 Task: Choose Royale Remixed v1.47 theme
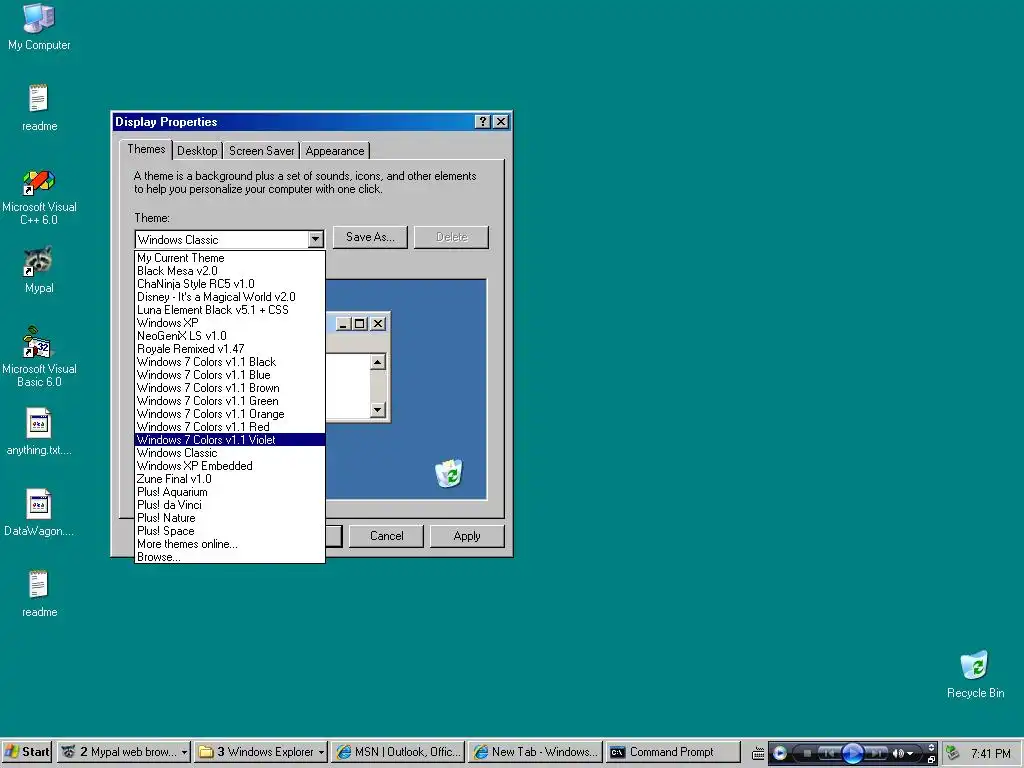pos(230,349)
